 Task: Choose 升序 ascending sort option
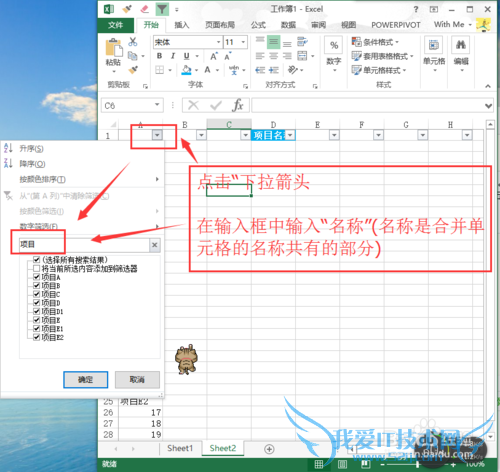31,148
